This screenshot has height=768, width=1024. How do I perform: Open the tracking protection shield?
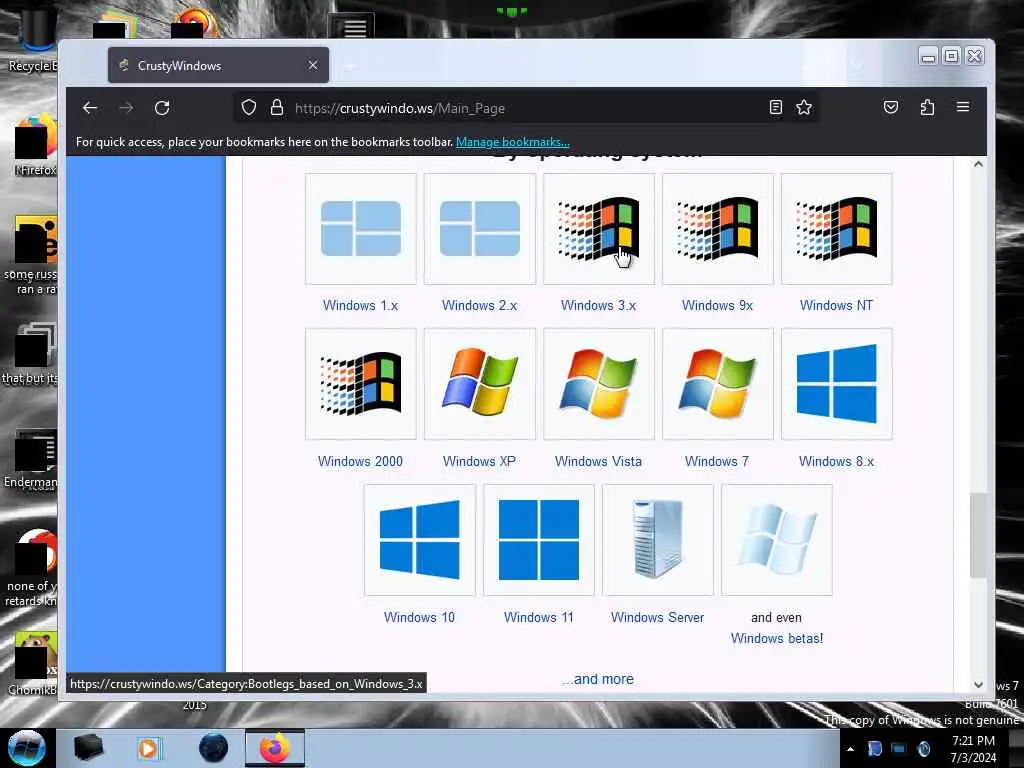pyautogui.click(x=249, y=108)
